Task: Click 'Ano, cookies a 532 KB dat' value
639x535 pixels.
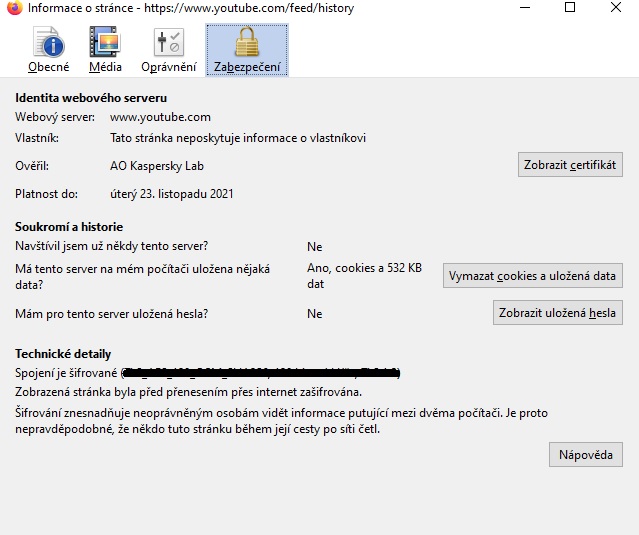Action: pos(364,276)
